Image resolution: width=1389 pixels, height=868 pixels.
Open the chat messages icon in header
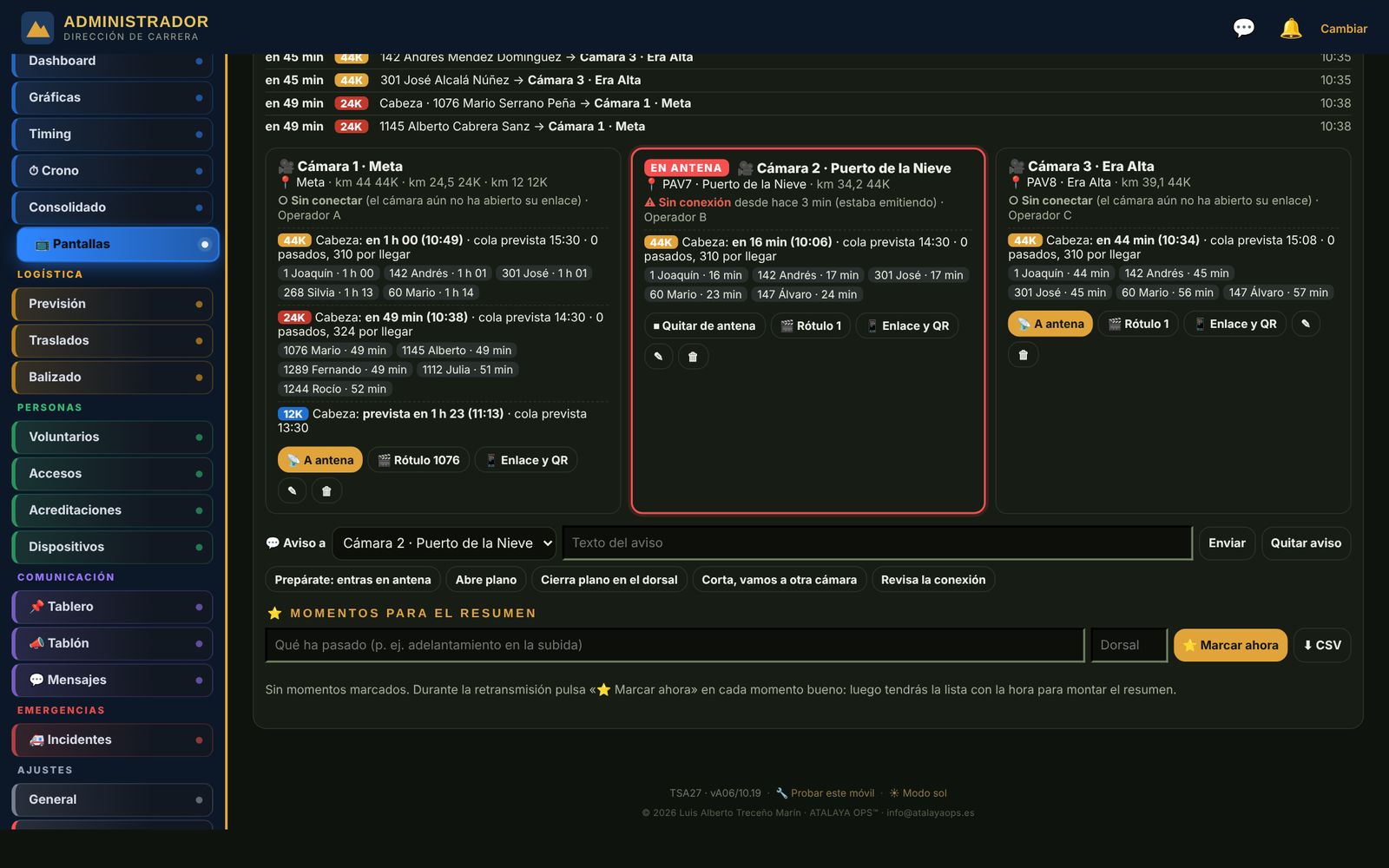[x=1243, y=28]
